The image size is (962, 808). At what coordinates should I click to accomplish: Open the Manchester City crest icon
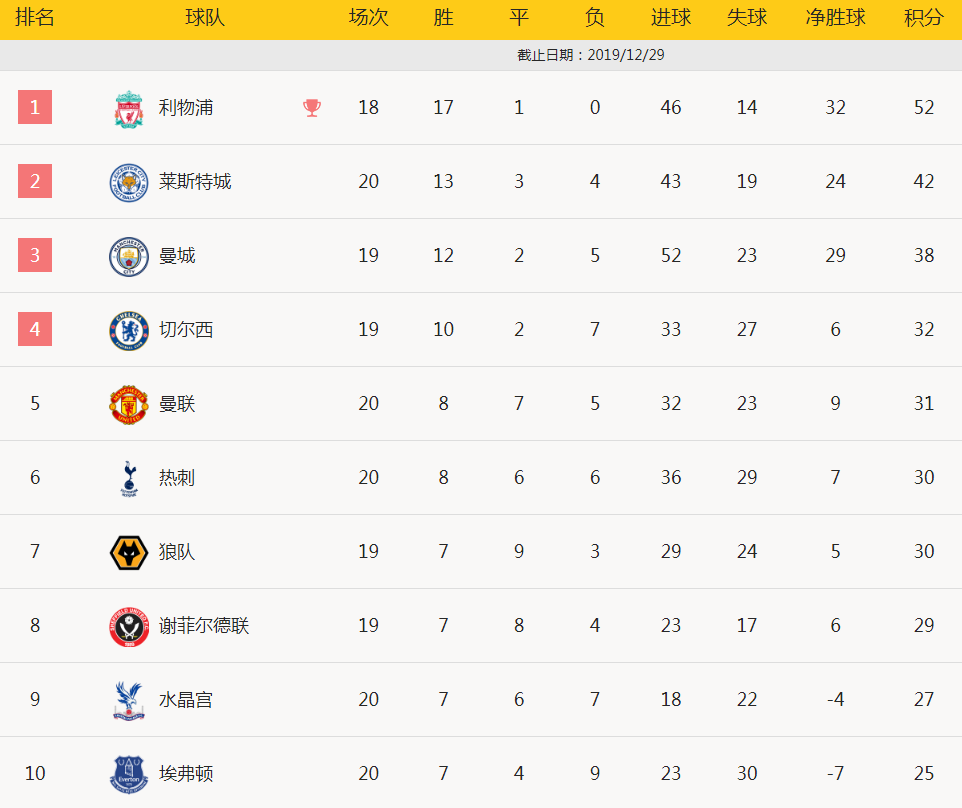pyautogui.click(x=129, y=256)
